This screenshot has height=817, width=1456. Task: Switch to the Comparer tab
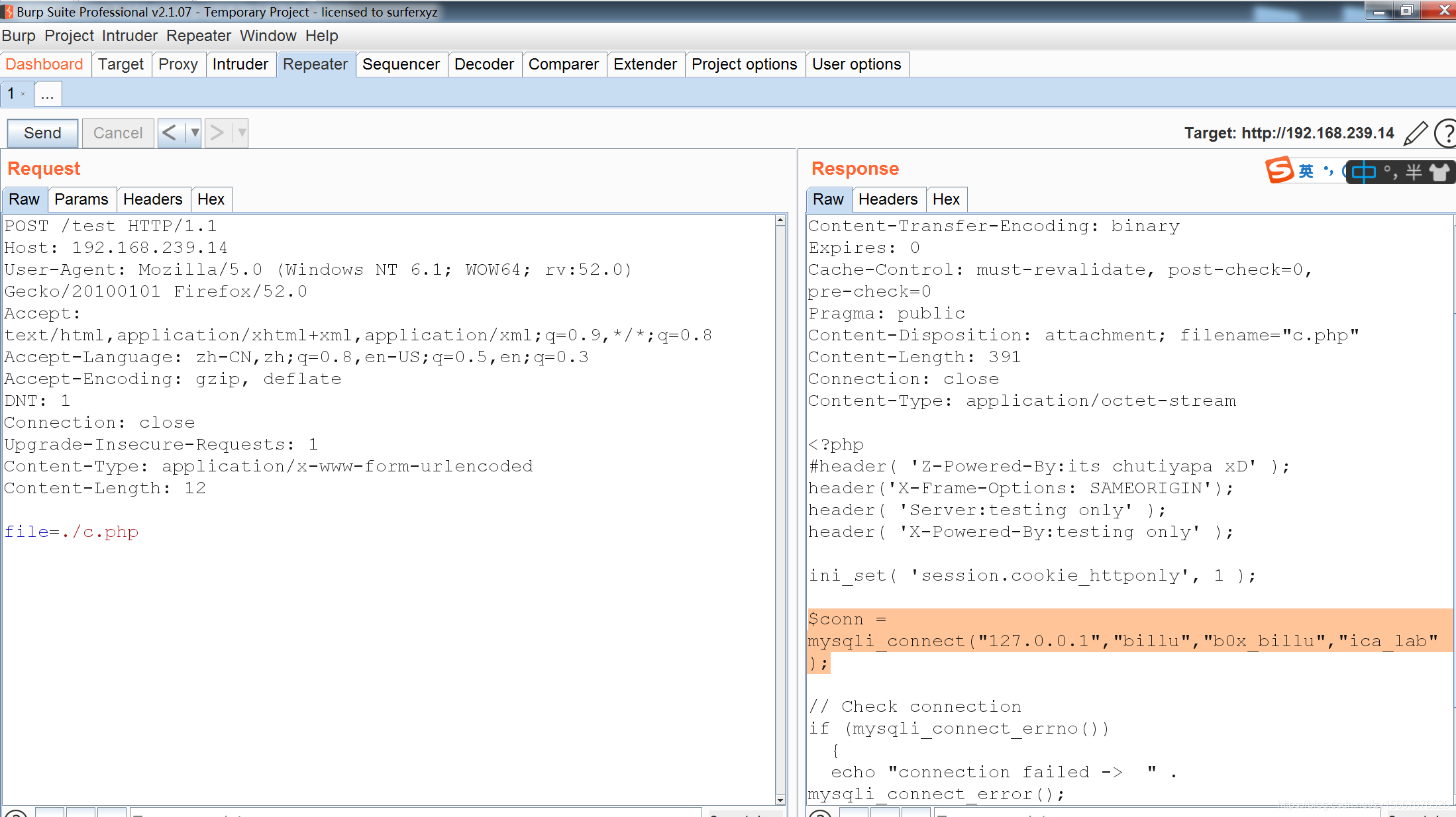coord(564,64)
